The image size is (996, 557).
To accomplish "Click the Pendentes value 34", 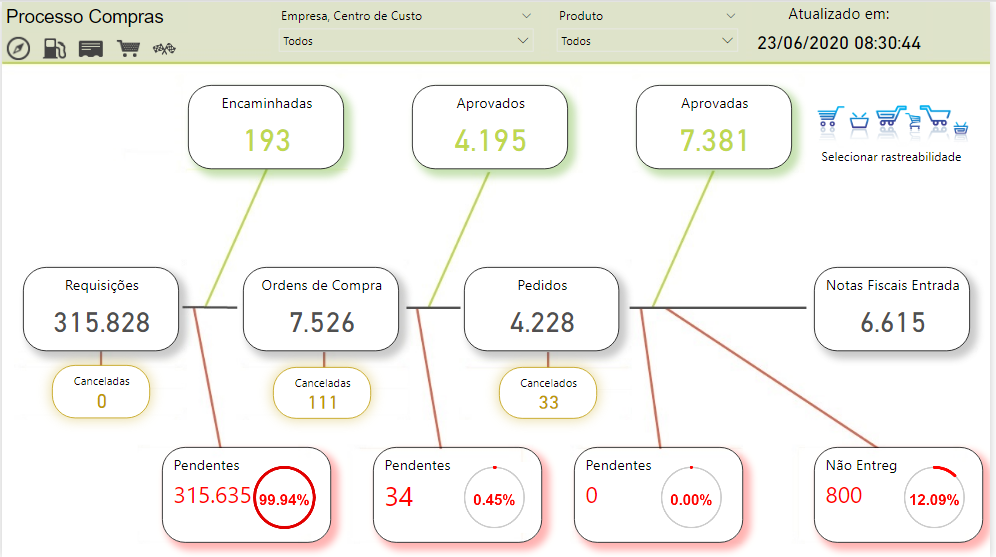I will click(399, 497).
